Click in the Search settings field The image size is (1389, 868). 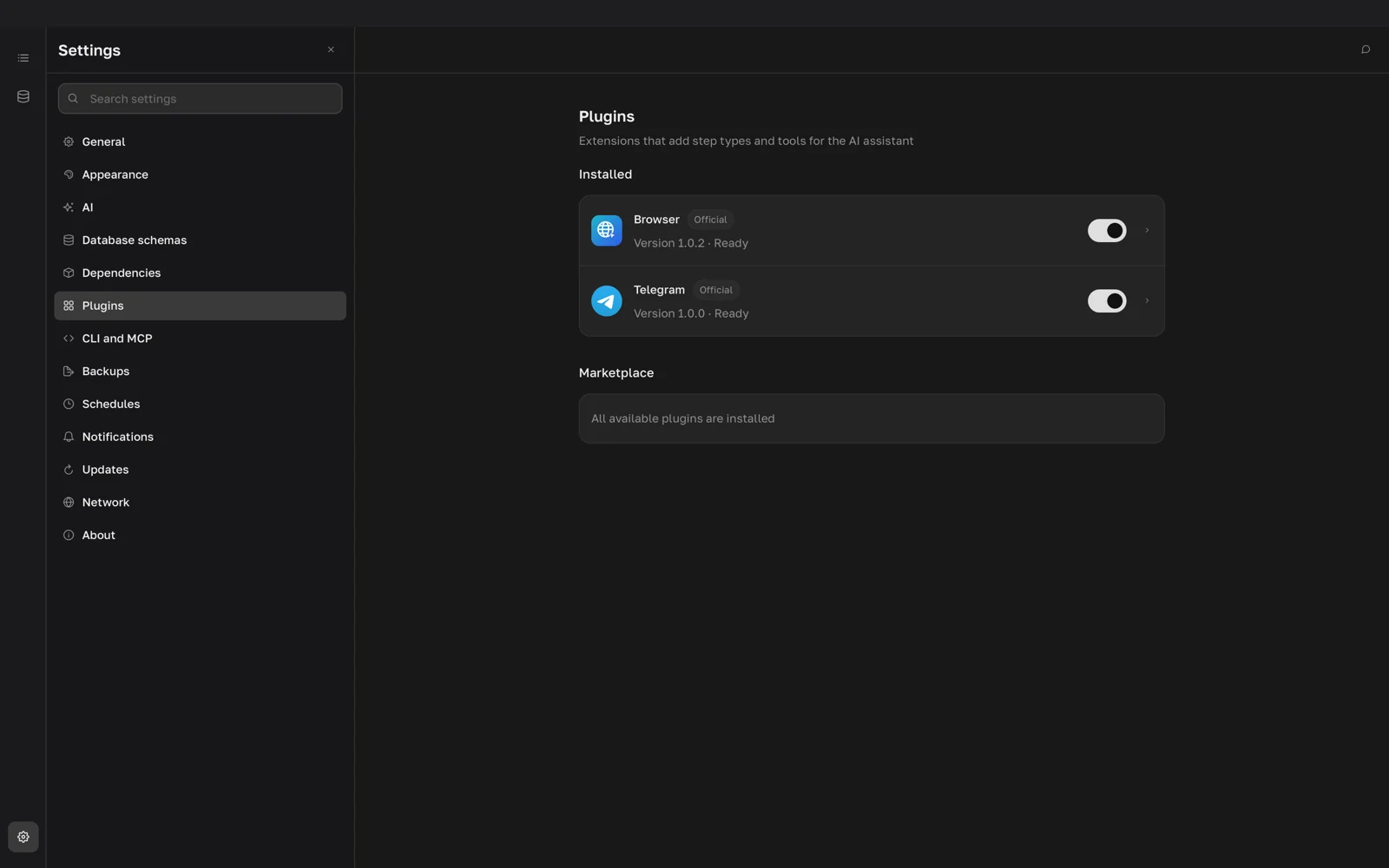pos(201,99)
